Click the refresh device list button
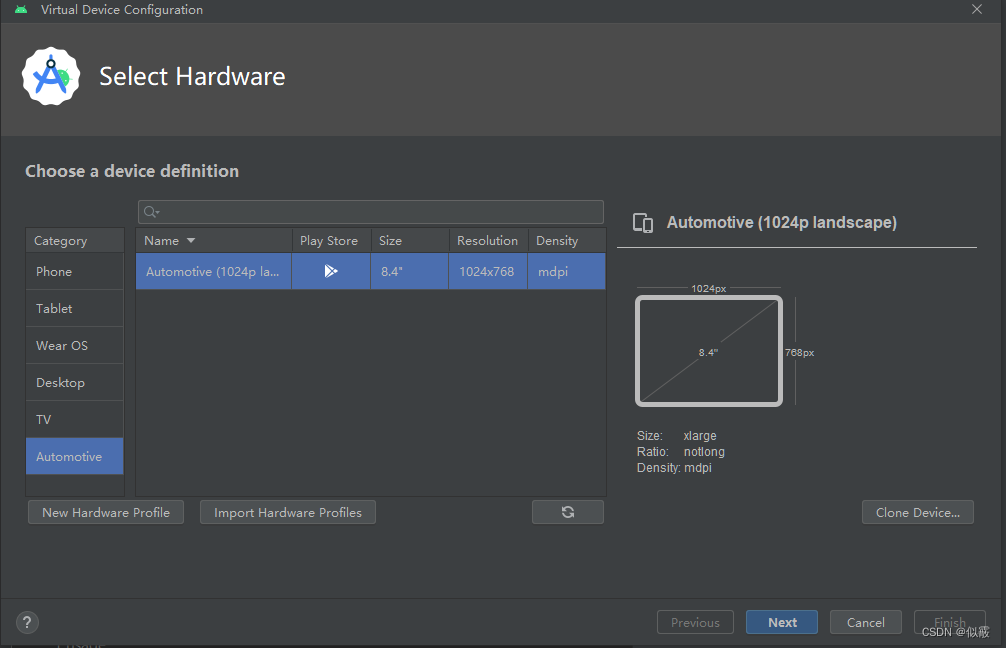Image resolution: width=1006 pixels, height=648 pixels. 568,512
